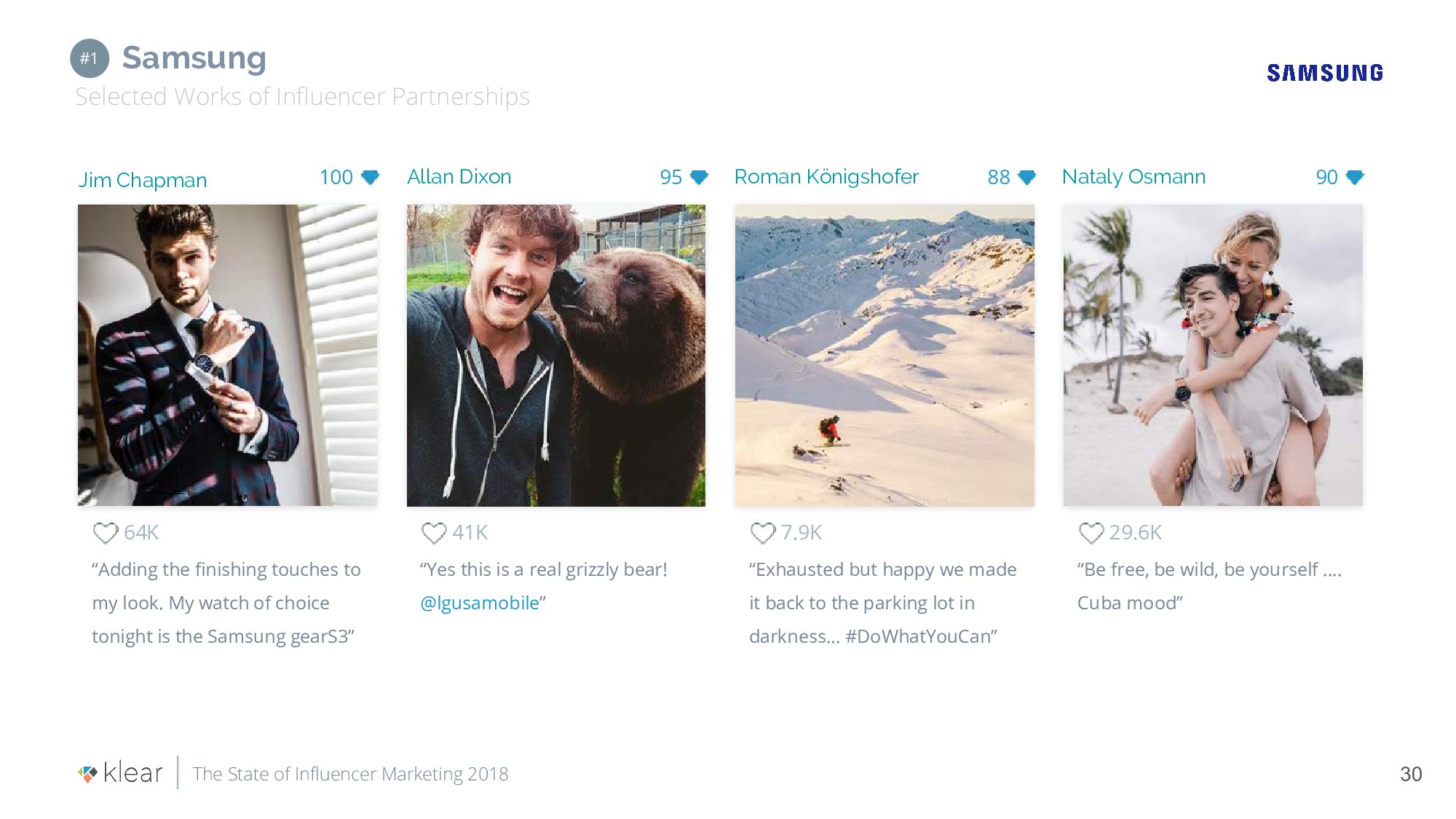This screenshot has height=819, width=1456.
Task: Click the heart icon beside 64K
Action: point(106,533)
